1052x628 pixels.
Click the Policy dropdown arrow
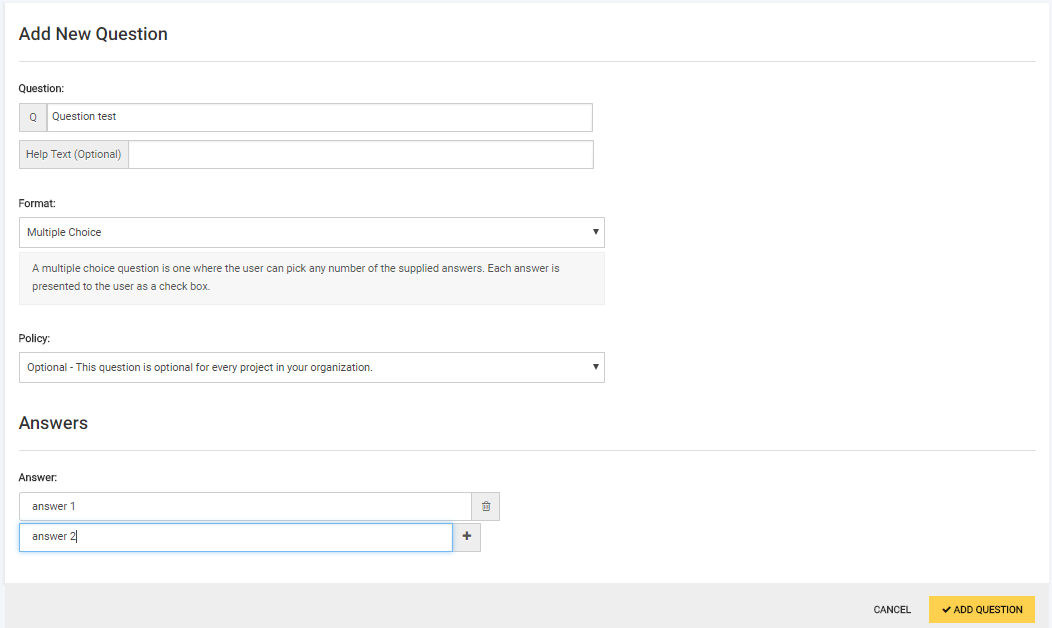click(x=597, y=367)
